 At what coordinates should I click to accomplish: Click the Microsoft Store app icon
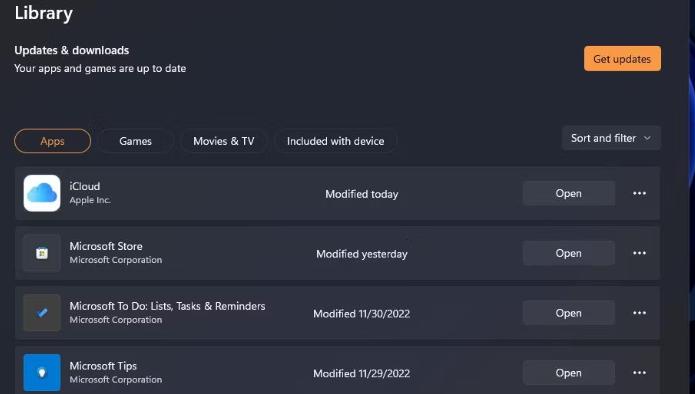coord(42,253)
